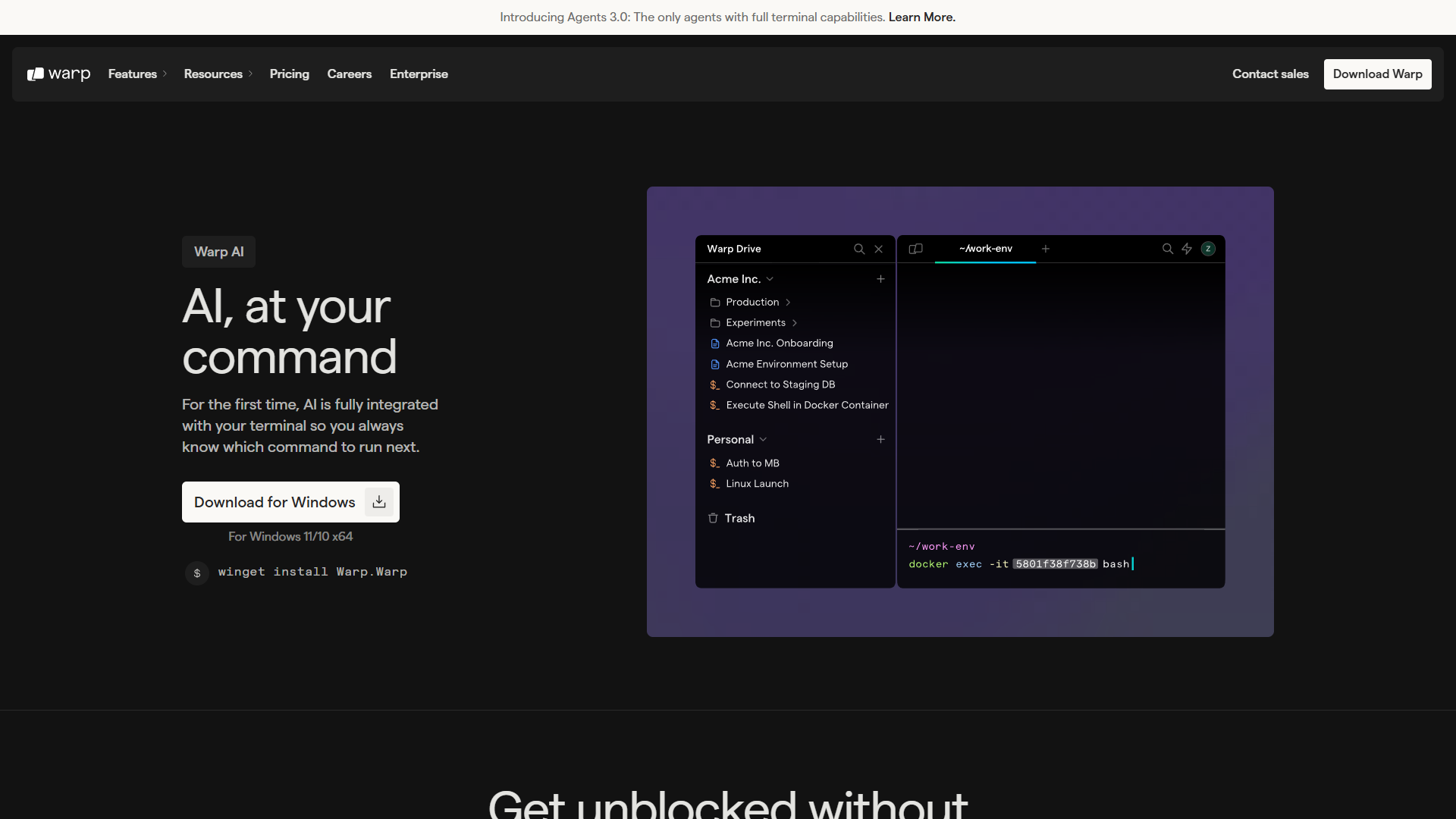Click the terminal search magnifier icon
This screenshot has width=1456, height=819.
click(x=1167, y=249)
